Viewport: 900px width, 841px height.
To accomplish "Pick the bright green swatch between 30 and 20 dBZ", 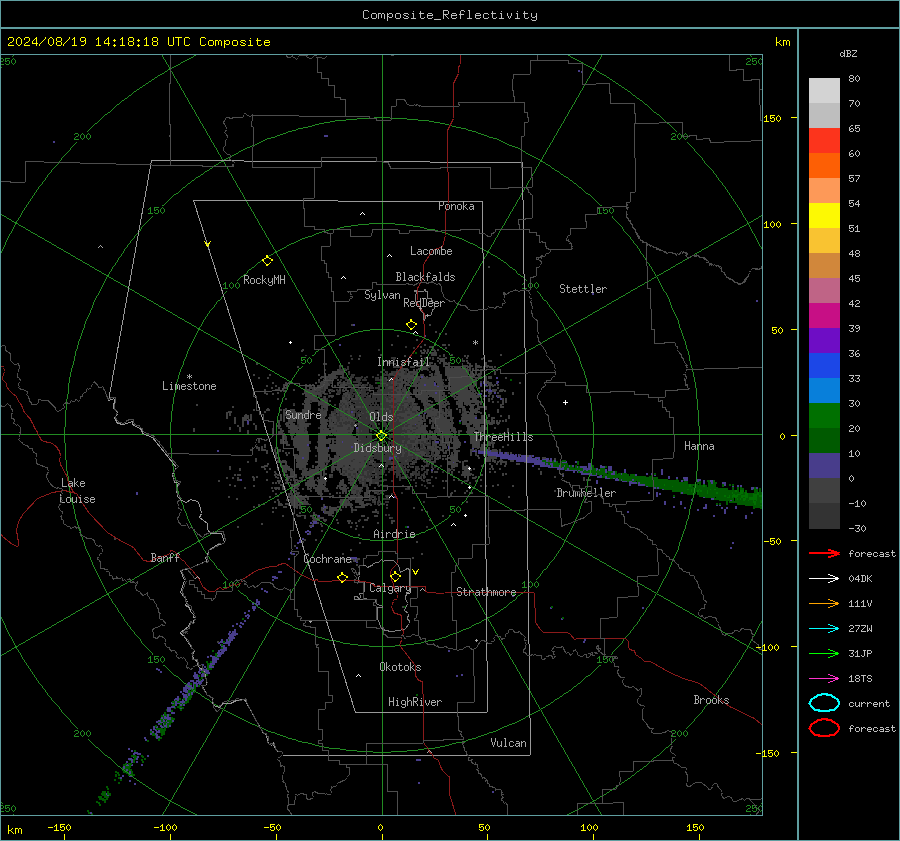I will point(824,416).
